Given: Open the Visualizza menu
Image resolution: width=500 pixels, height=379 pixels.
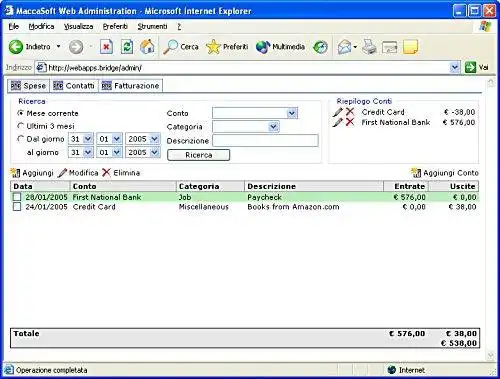Looking at the screenshot, I should pos(78,26).
